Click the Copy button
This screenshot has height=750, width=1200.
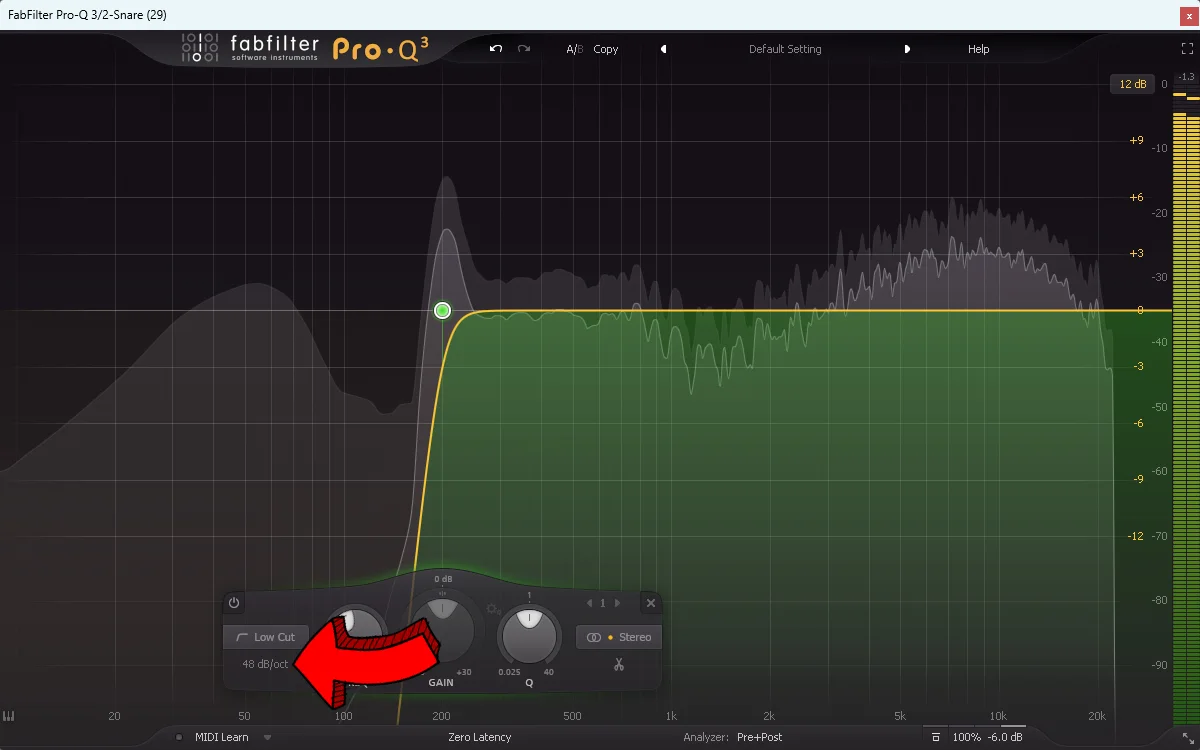coord(605,48)
